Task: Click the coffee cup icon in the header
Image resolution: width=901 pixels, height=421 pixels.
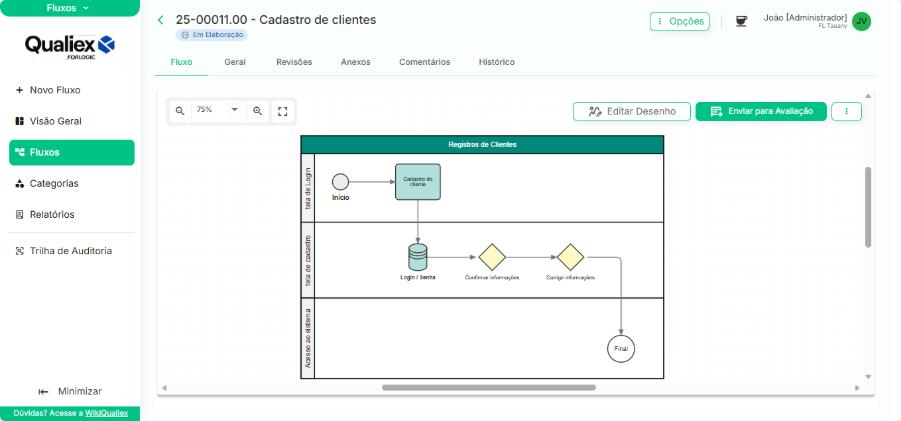Action: click(x=741, y=21)
